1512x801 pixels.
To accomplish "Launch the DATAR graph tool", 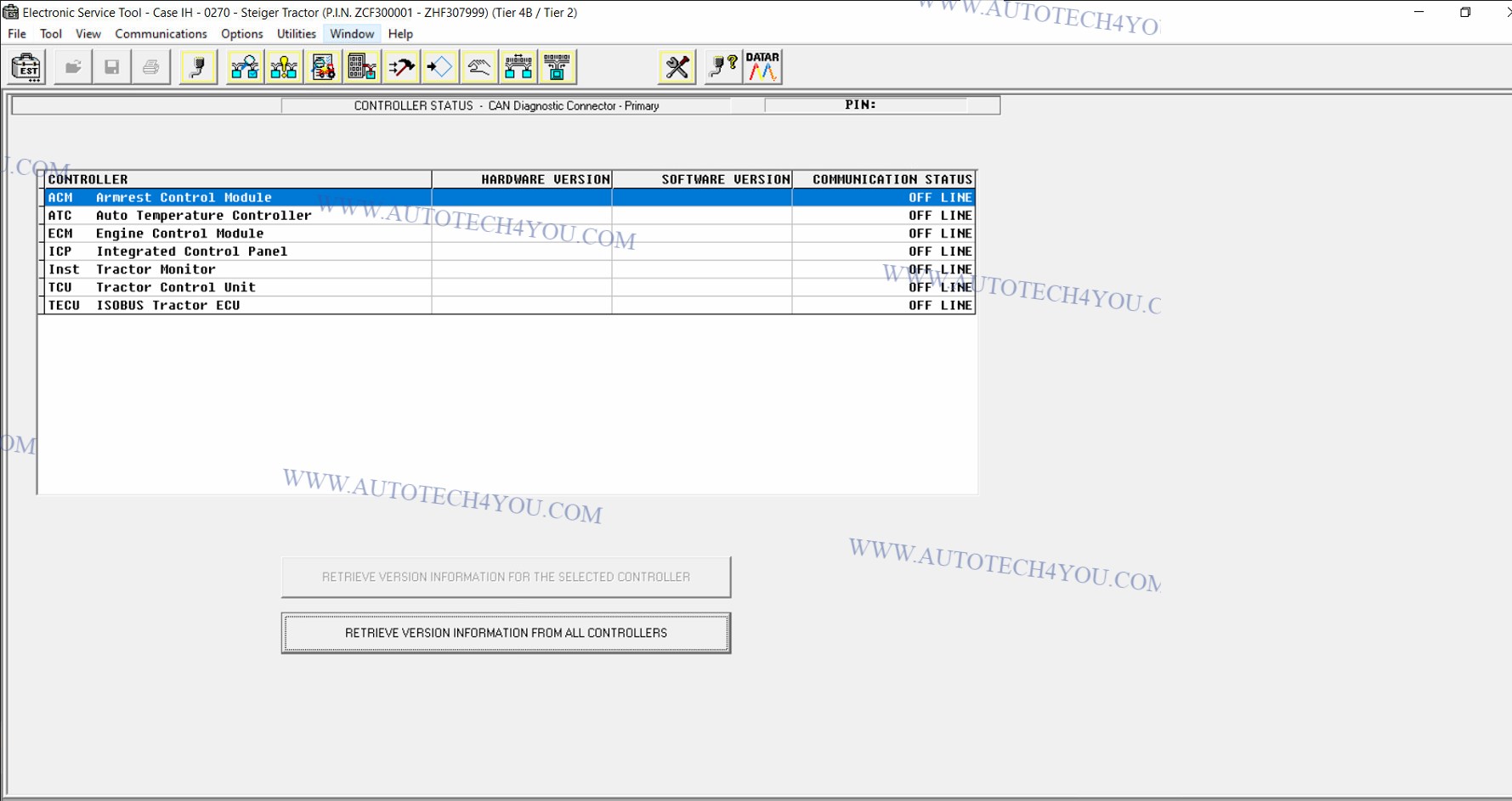I will [x=762, y=67].
